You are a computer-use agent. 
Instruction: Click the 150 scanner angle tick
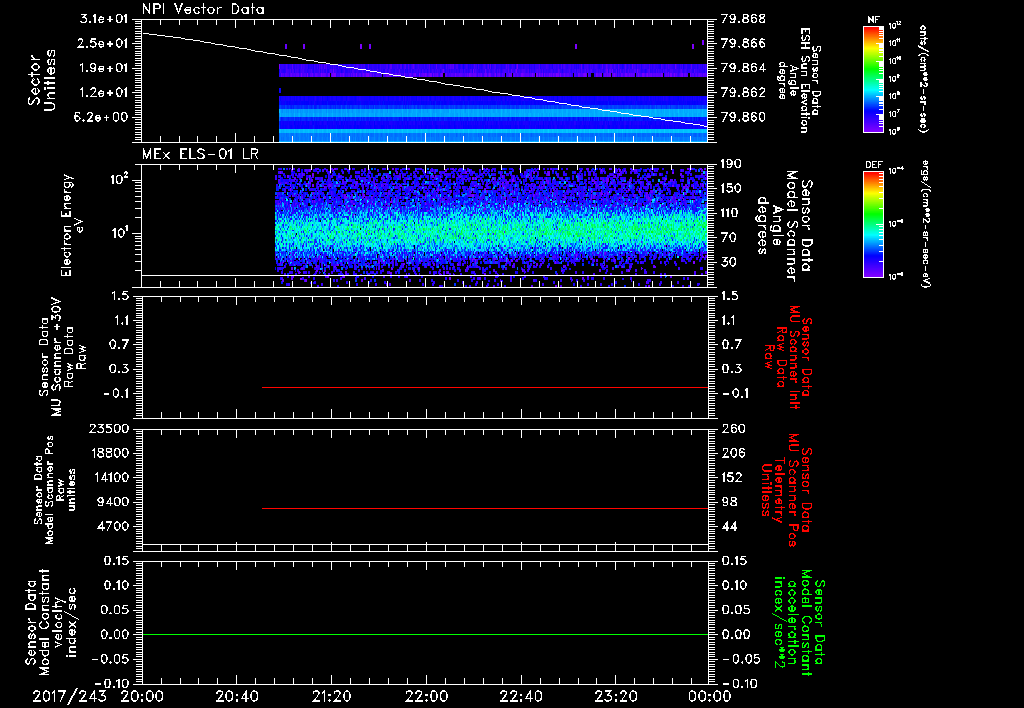tap(732, 189)
